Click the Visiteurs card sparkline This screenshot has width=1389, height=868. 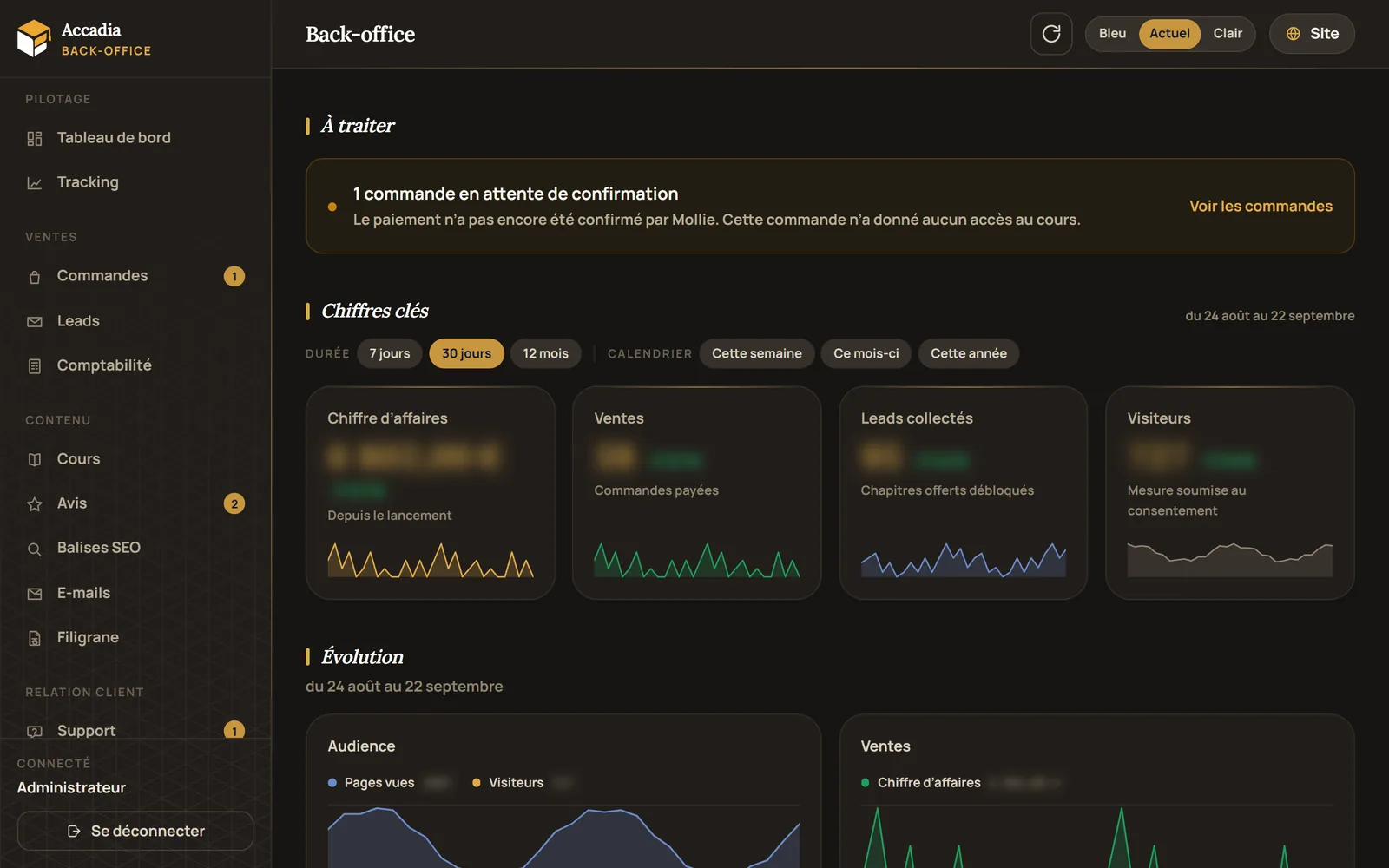coord(1230,560)
